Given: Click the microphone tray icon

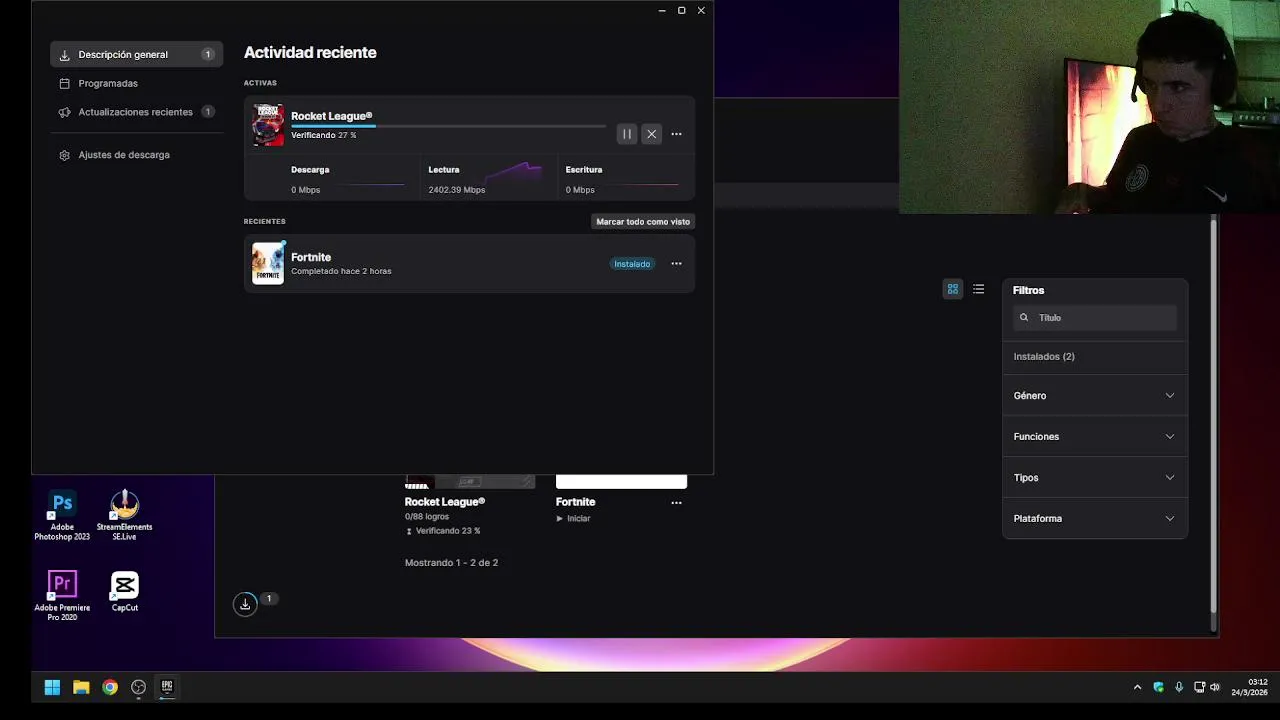Looking at the screenshot, I should (1179, 687).
